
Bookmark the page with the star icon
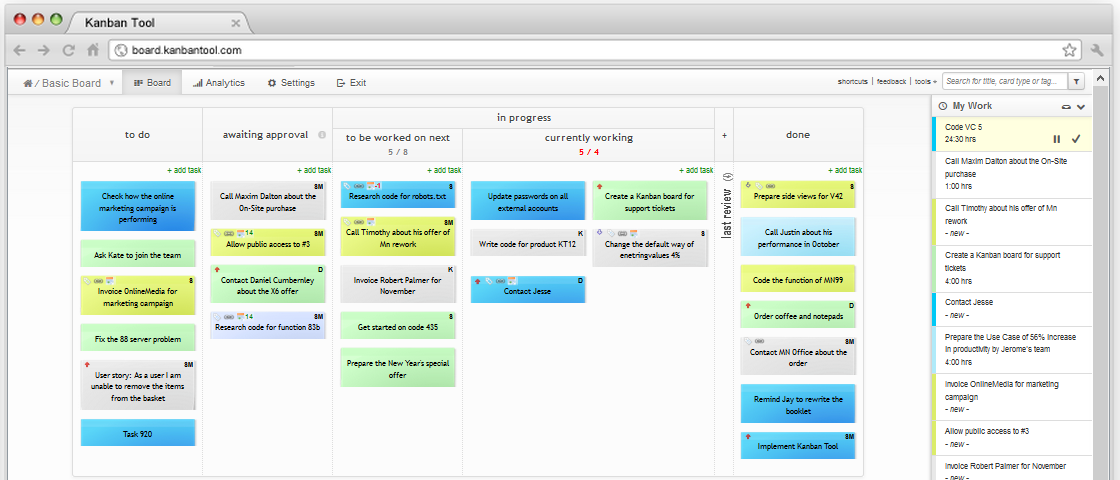[x=1069, y=50]
